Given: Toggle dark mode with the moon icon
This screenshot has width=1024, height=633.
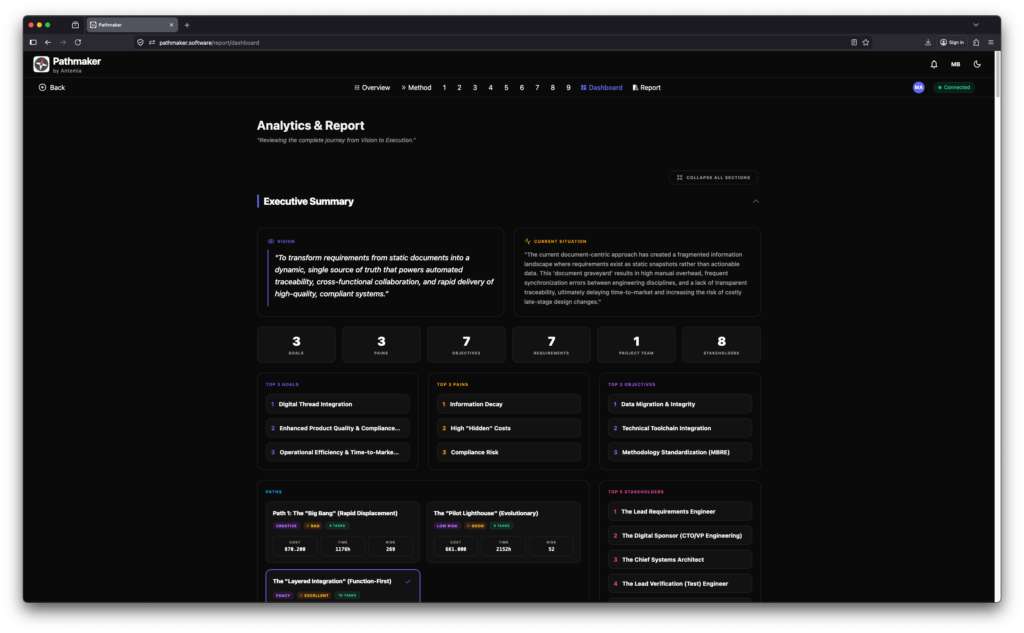Looking at the screenshot, I should [977, 64].
